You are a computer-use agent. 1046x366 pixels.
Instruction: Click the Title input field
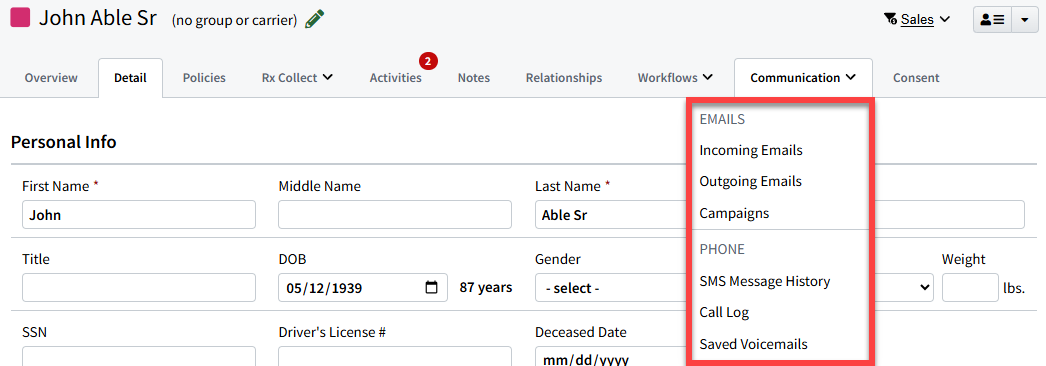139,287
